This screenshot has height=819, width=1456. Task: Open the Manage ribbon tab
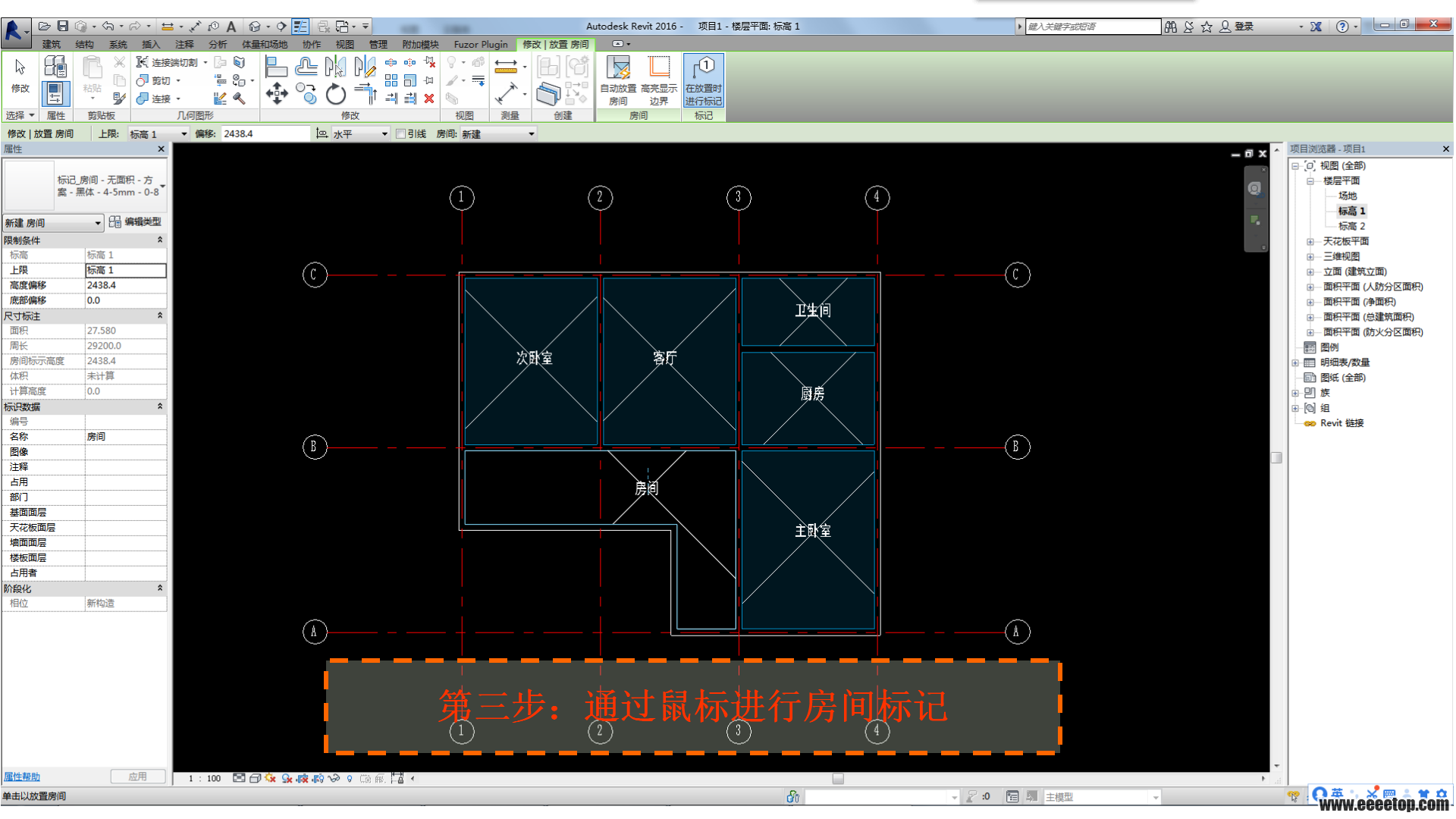[x=378, y=45]
